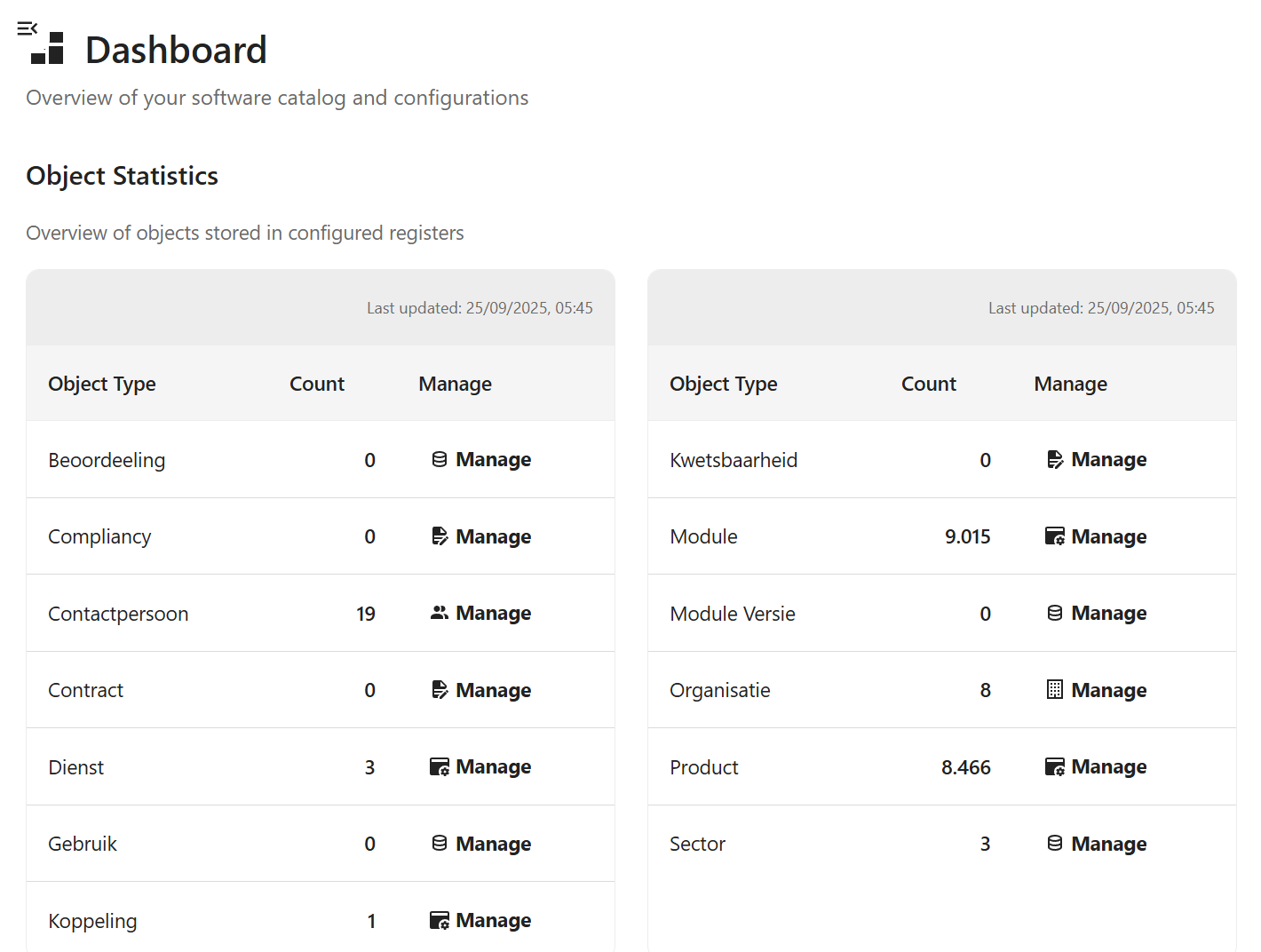Click the Count column header in the left table
The width and height of the screenshot is (1261, 952).
click(316, 384)
